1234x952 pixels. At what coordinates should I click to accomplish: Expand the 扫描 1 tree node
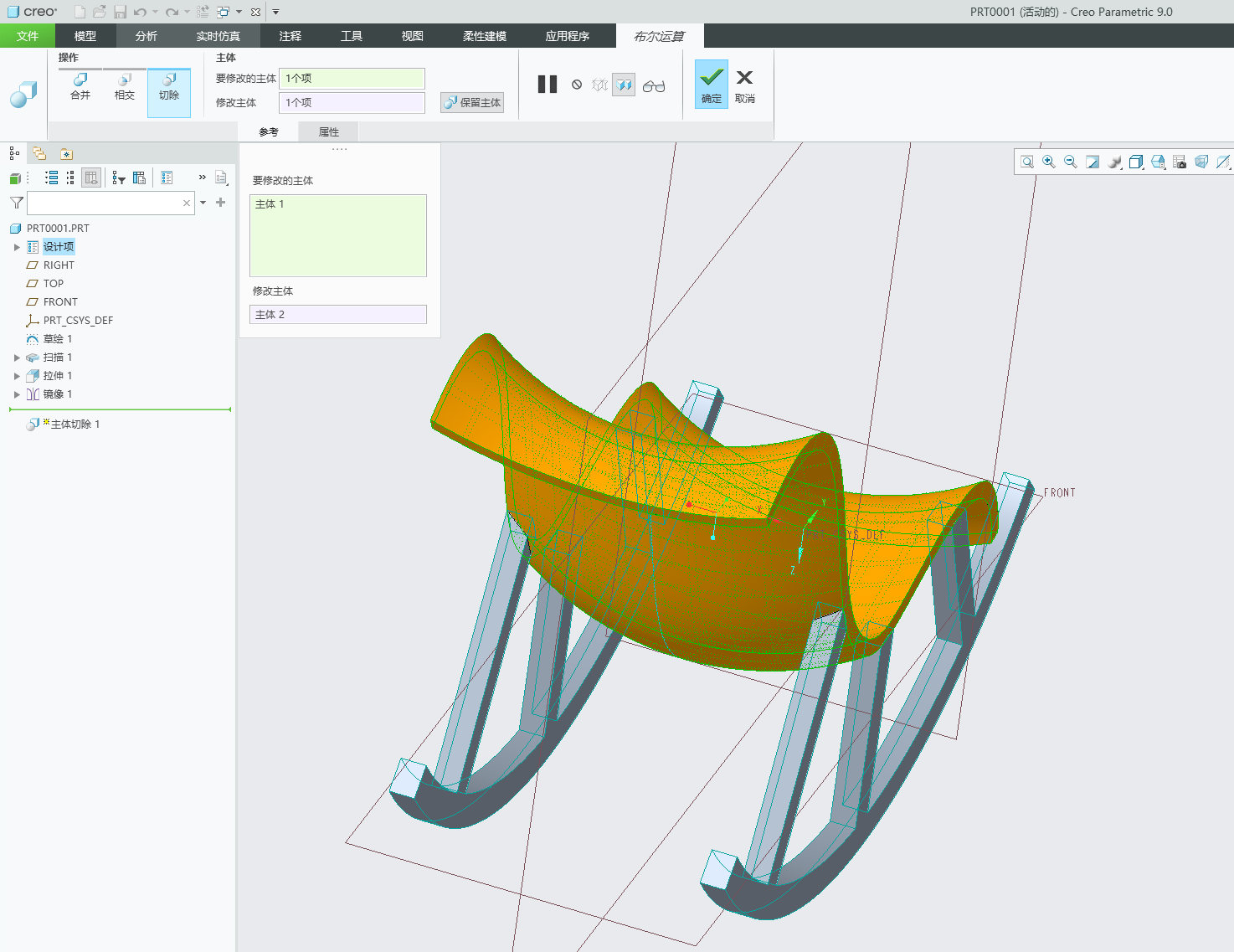[17, 358]
